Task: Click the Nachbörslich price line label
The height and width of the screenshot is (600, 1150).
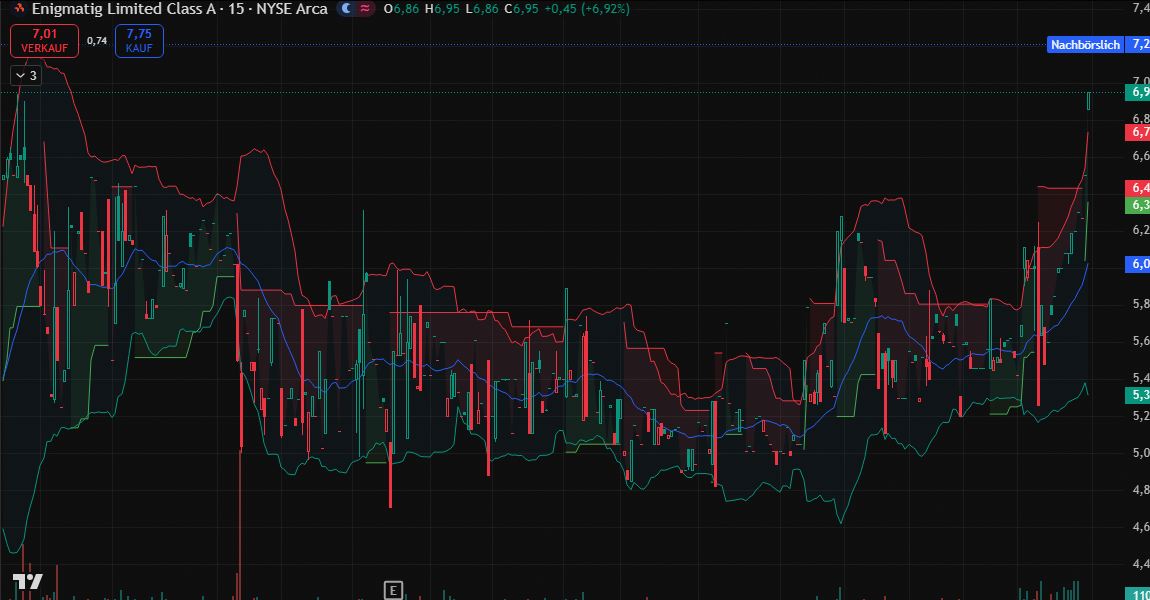Action: (x=1085, y=45)
